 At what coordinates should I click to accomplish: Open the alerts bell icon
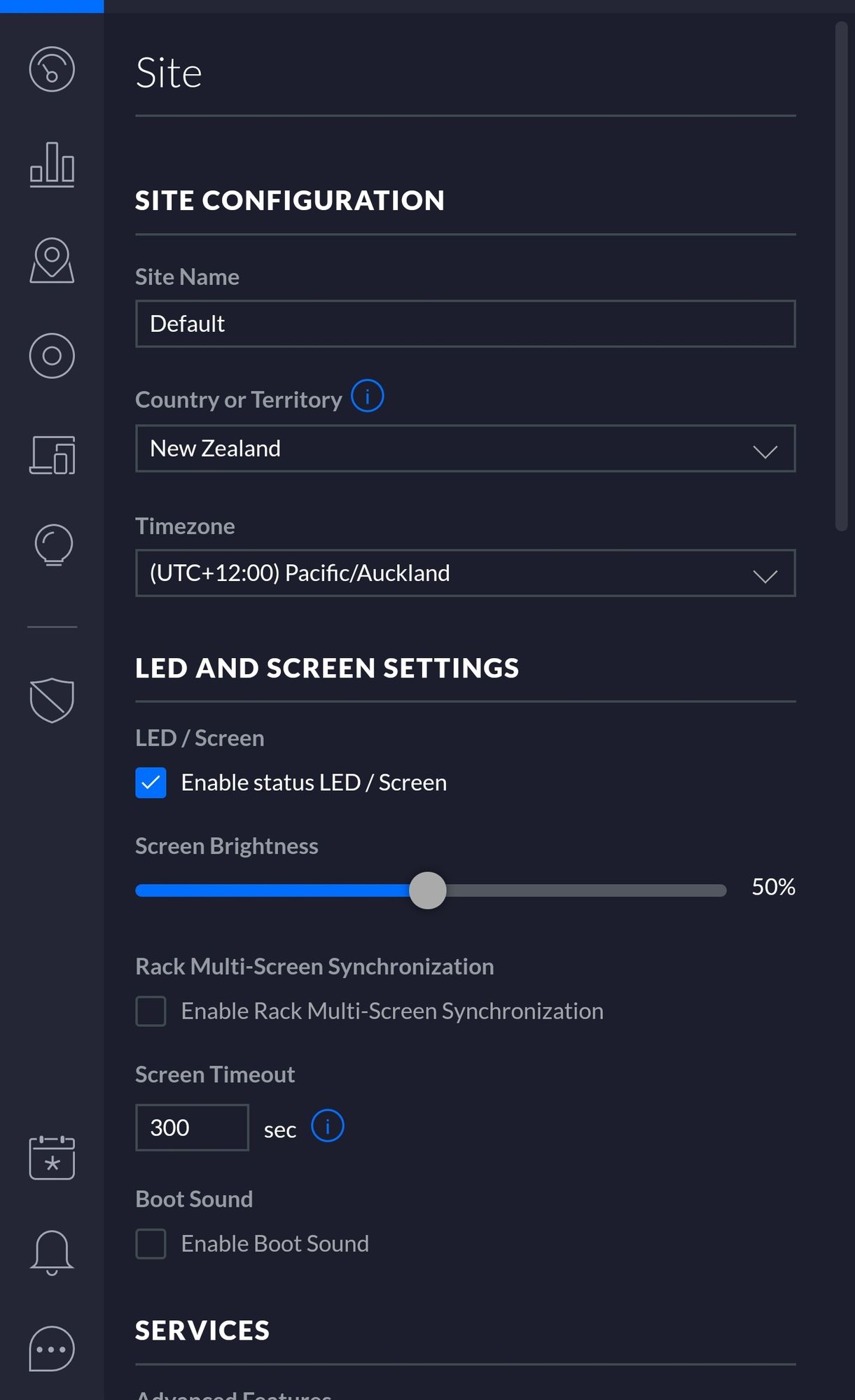pos(52,1252)
